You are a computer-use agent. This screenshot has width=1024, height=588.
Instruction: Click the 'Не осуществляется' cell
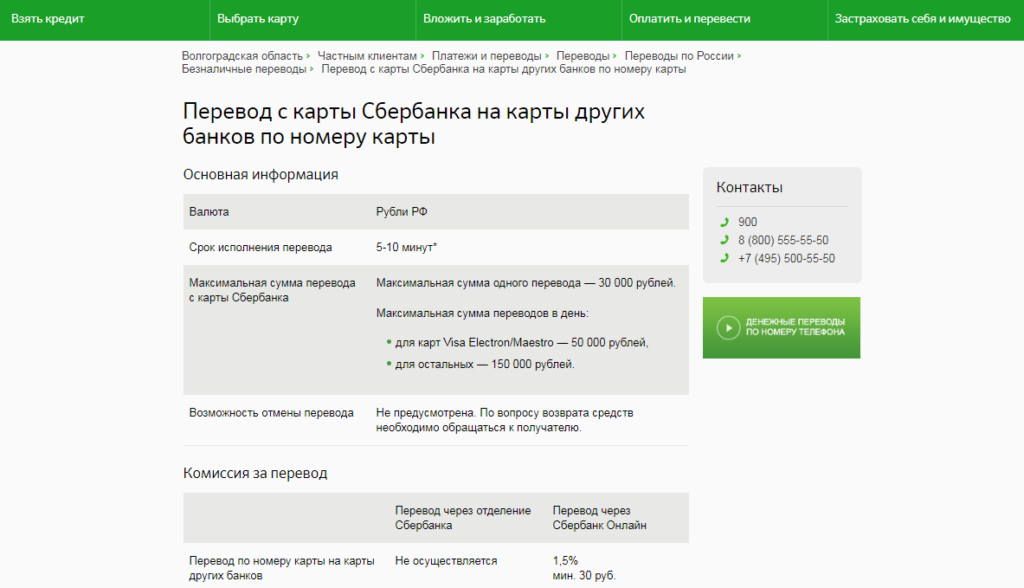click(x=446, y=561)
